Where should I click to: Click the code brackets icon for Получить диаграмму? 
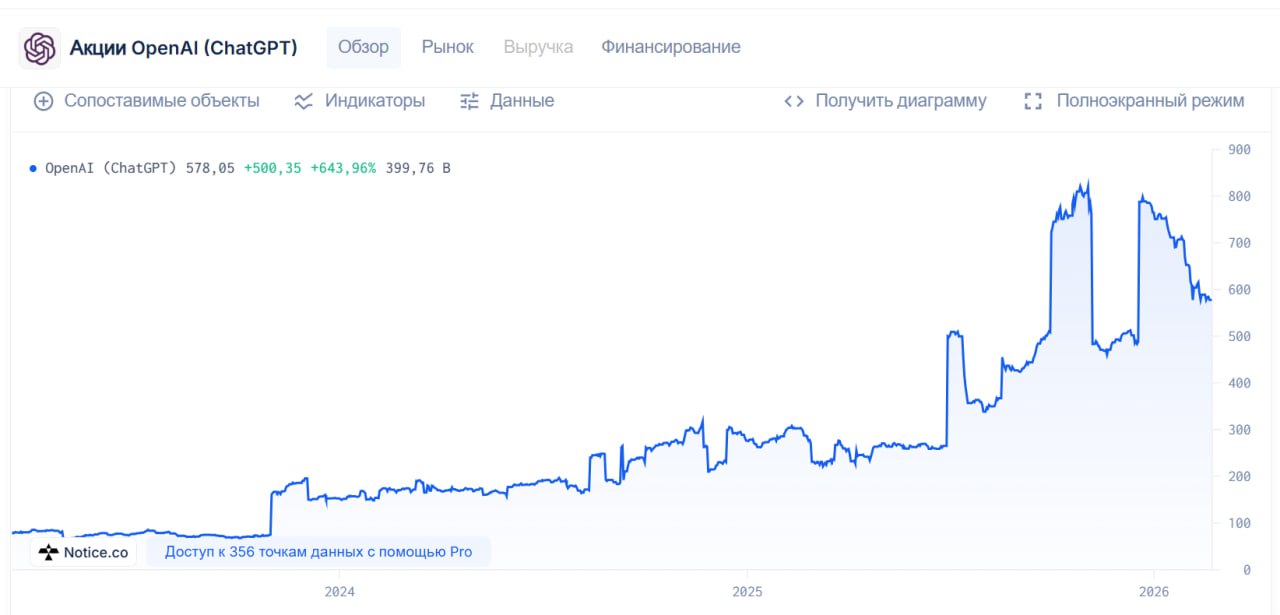click(x=794, y=101)
